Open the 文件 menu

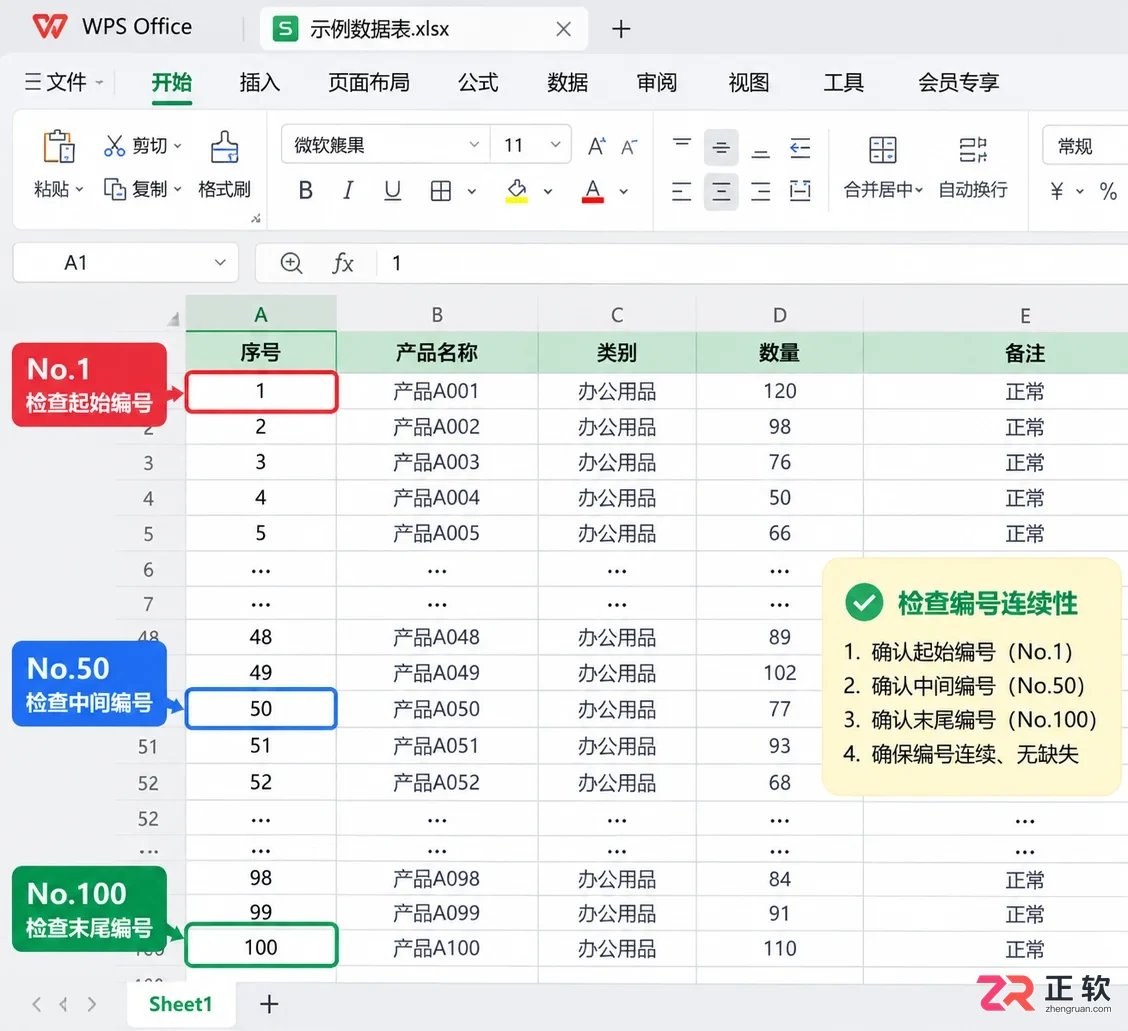pos(63,82)
